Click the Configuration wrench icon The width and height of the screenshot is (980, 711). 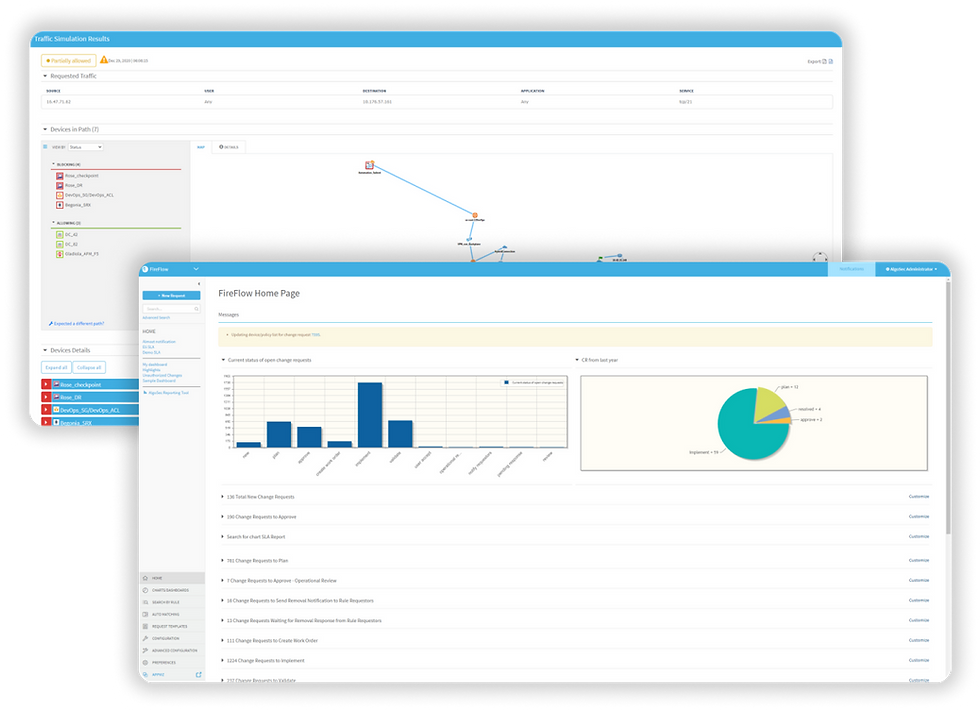[146, 638]
